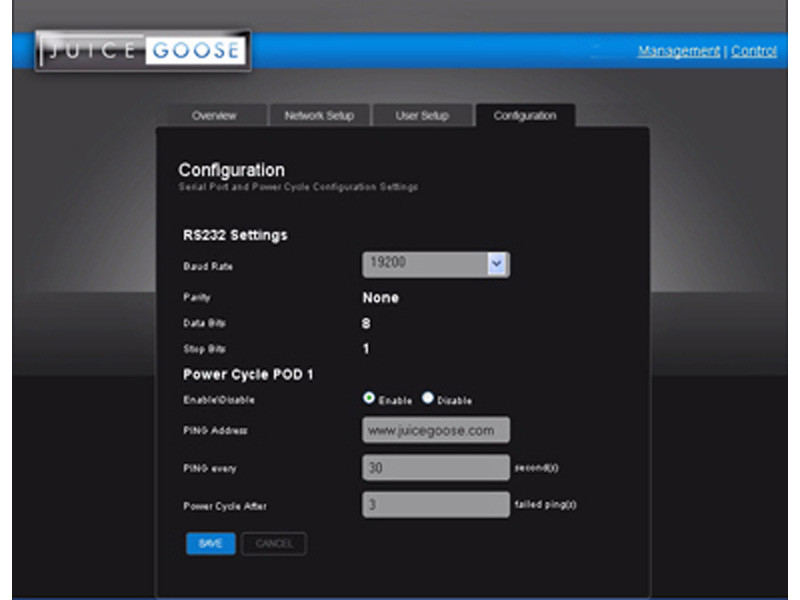
Task: Click the RS232 Settings section heading
Action: (235, 235)
